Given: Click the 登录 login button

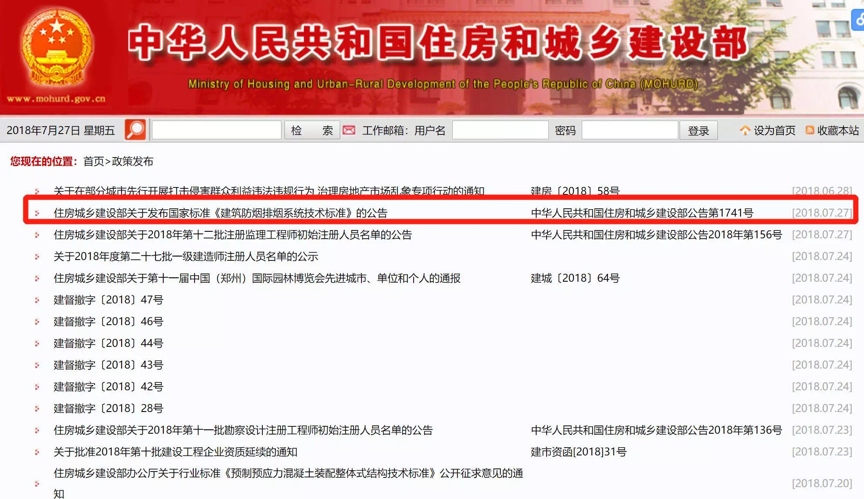Looking at the screenshot, I should tap(698, 131).
